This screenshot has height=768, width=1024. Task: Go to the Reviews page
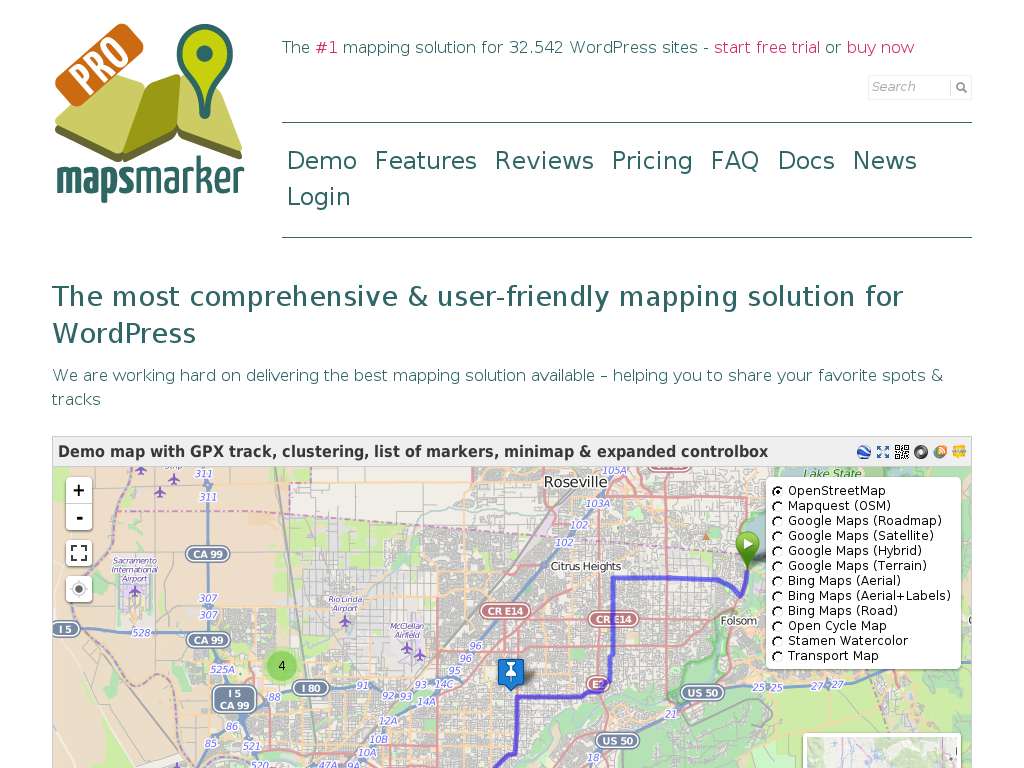544,161
